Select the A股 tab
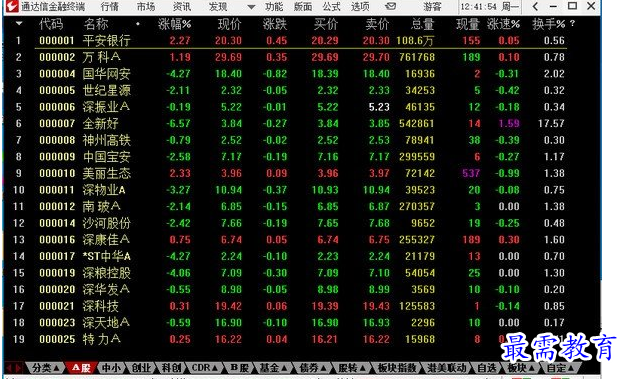The image size is (625, 379). click(x=81, y=367)
